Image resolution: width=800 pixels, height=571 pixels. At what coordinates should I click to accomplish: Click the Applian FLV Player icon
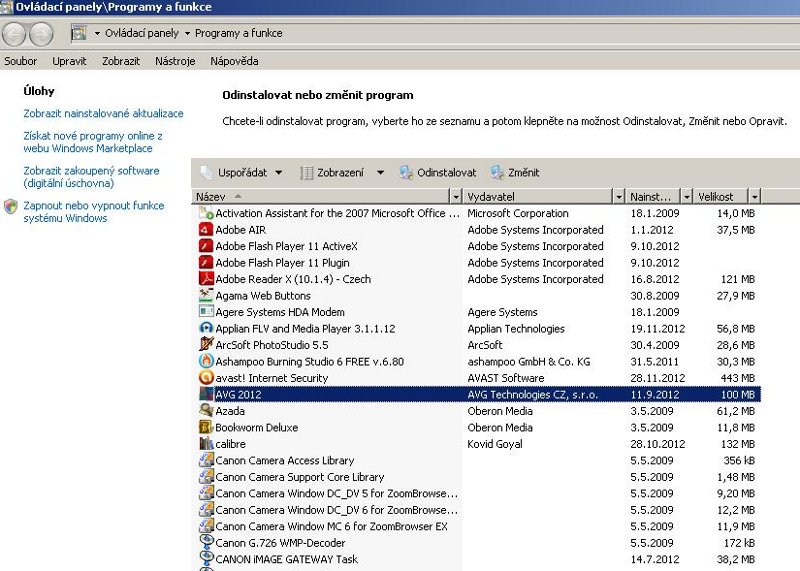(207, 328)
